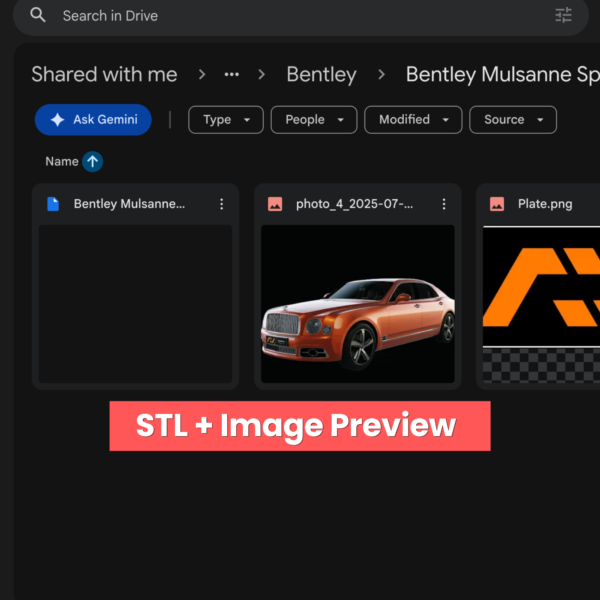600x600 pixels.
Task: Open the Modified filter dropdown
Action: coord(413,120)
